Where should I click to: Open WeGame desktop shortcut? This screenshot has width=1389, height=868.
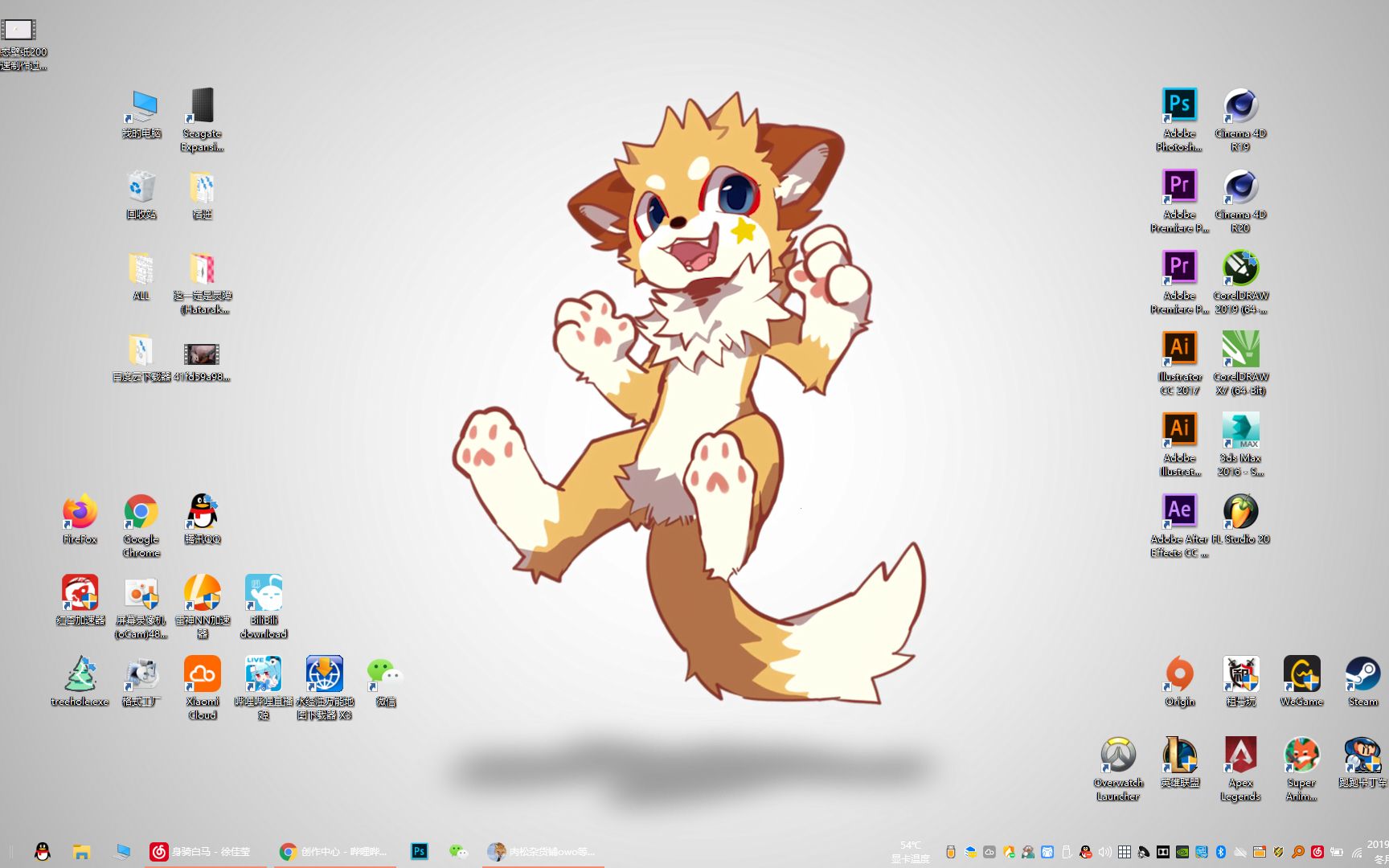1301,682
